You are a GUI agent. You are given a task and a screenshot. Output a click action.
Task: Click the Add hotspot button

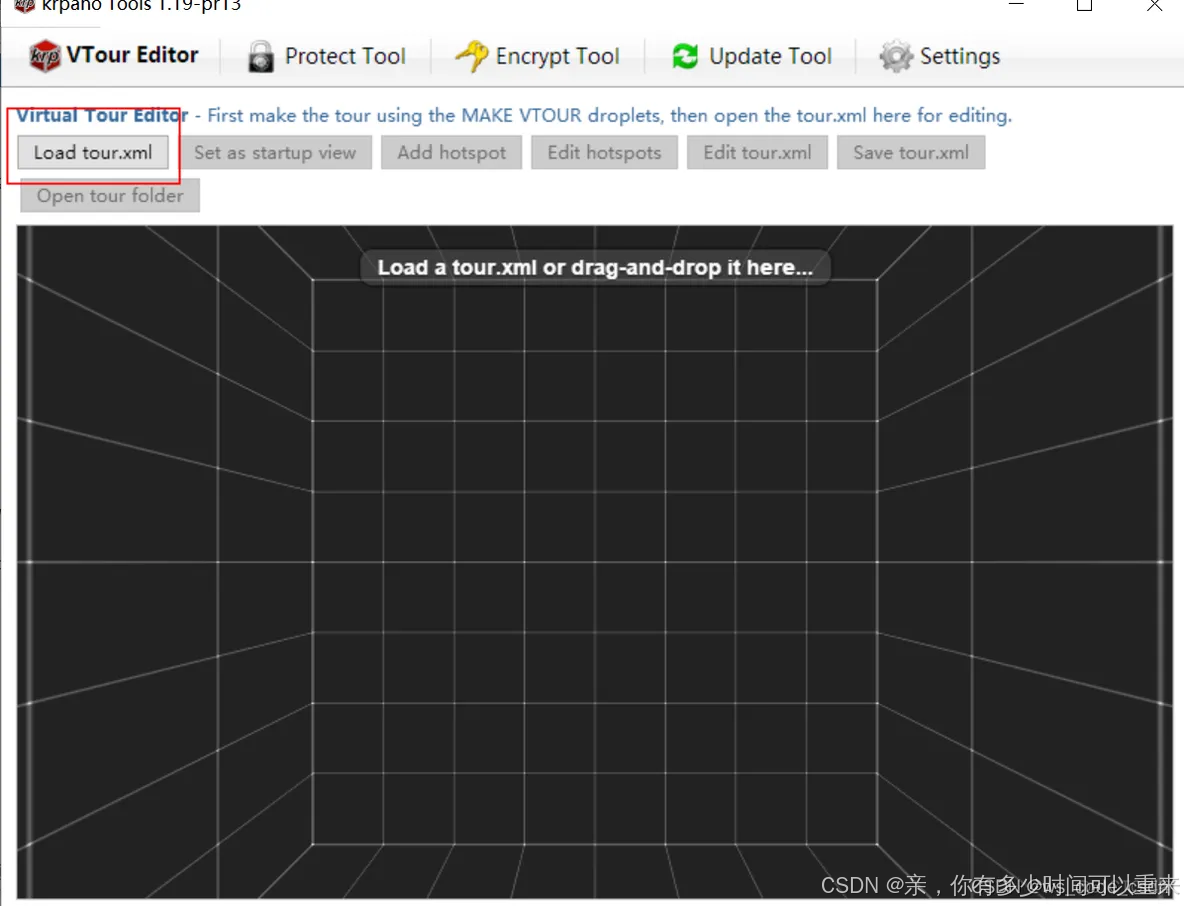tap(452, 153)
